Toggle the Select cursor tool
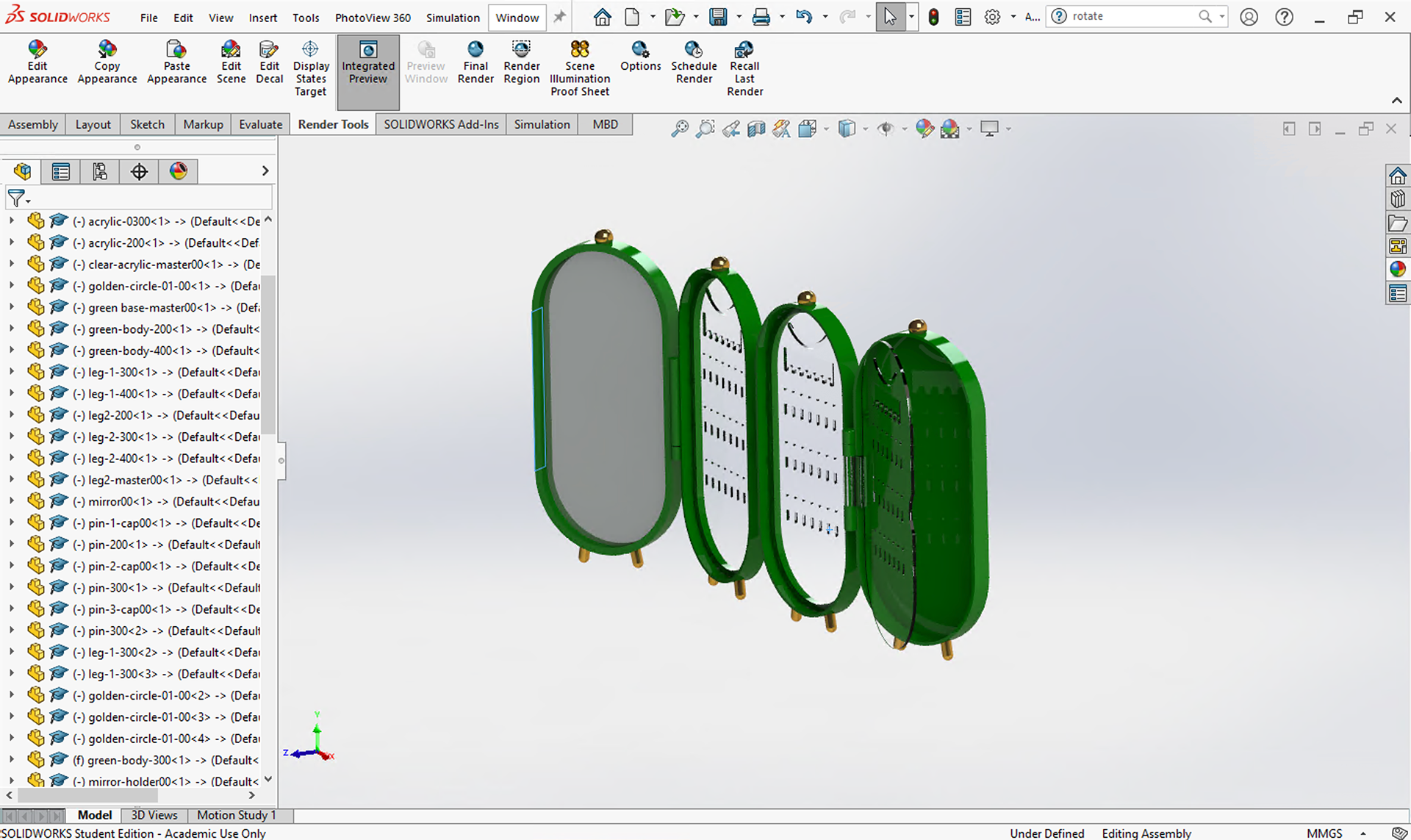 coord(890,17)
